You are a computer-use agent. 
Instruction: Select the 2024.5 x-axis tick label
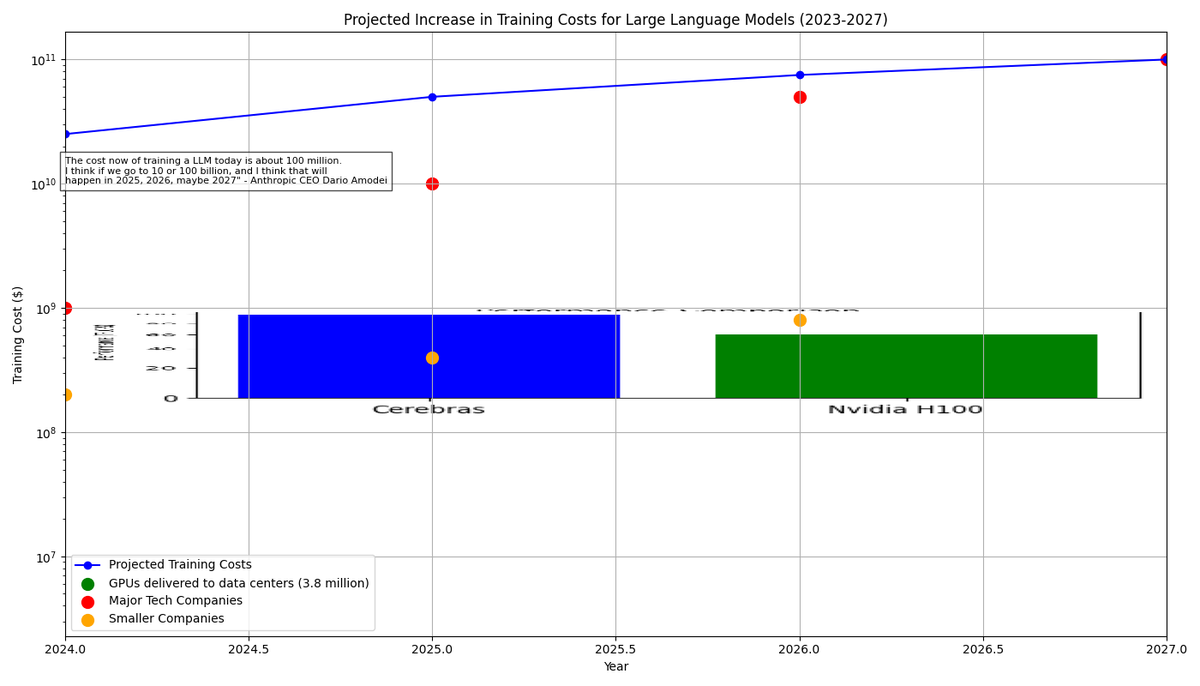(x=249, y=649)
